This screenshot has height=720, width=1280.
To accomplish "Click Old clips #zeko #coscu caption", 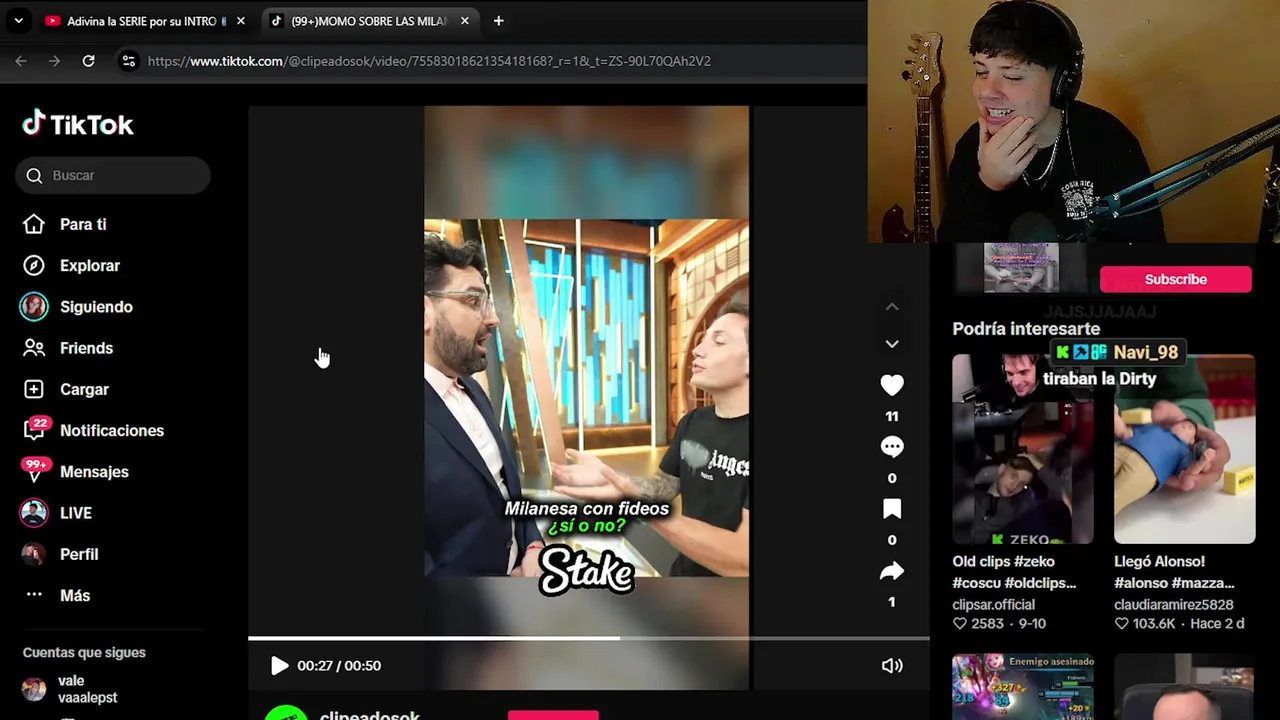I will click(1014, 572).
